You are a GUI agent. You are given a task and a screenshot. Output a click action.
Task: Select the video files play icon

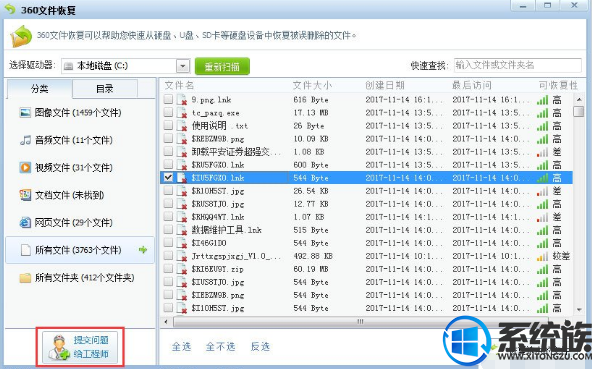(25, 167)
